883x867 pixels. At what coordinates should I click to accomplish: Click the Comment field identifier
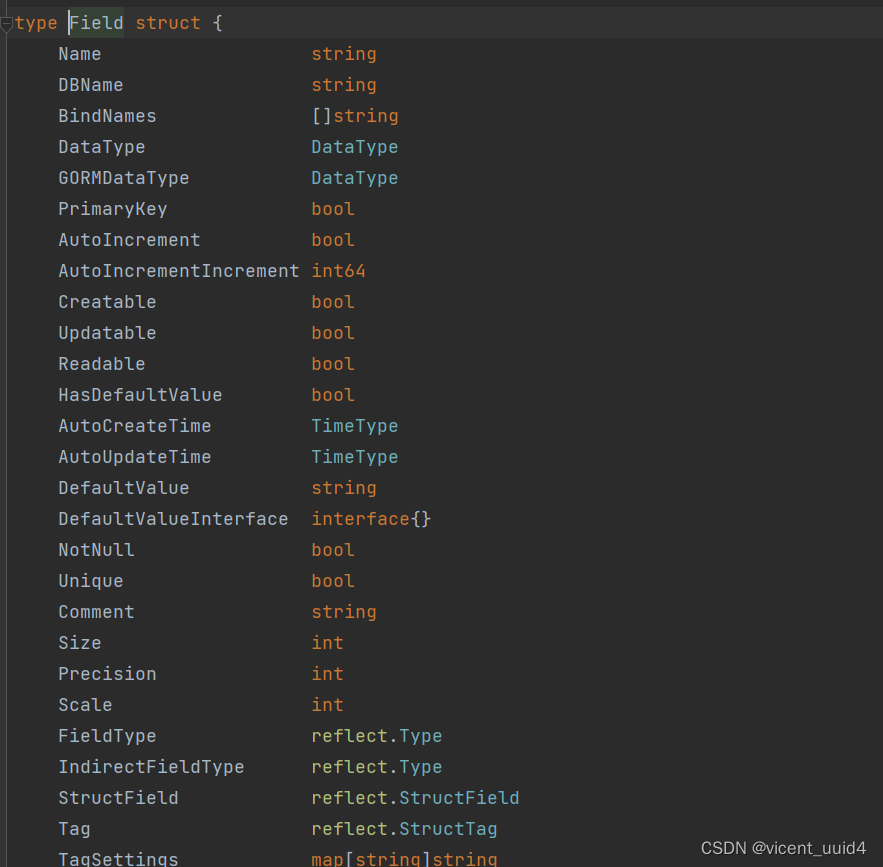point(96,611)
